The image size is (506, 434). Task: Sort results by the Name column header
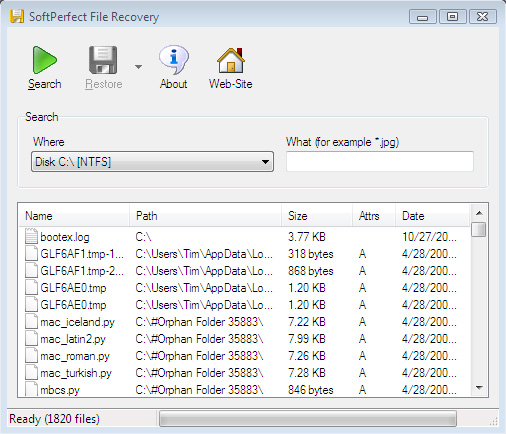point(74,216)
